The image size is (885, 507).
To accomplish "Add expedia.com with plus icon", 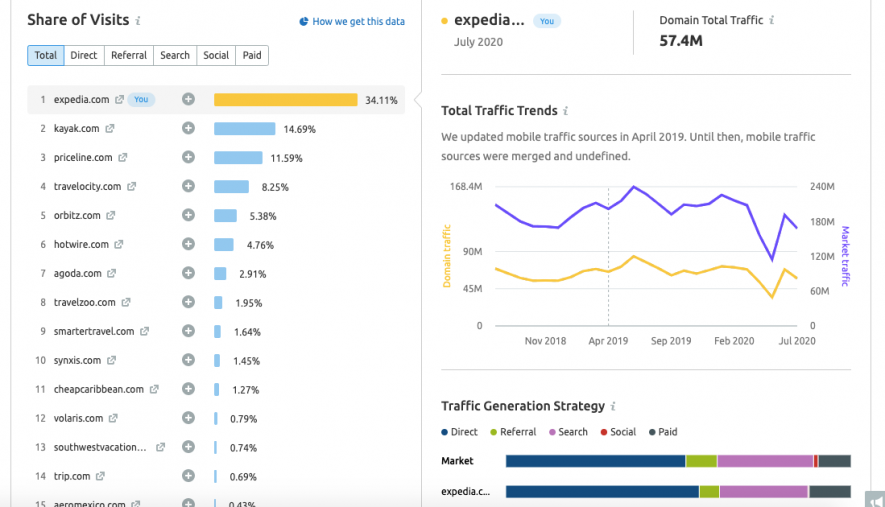I will [189, 99].
